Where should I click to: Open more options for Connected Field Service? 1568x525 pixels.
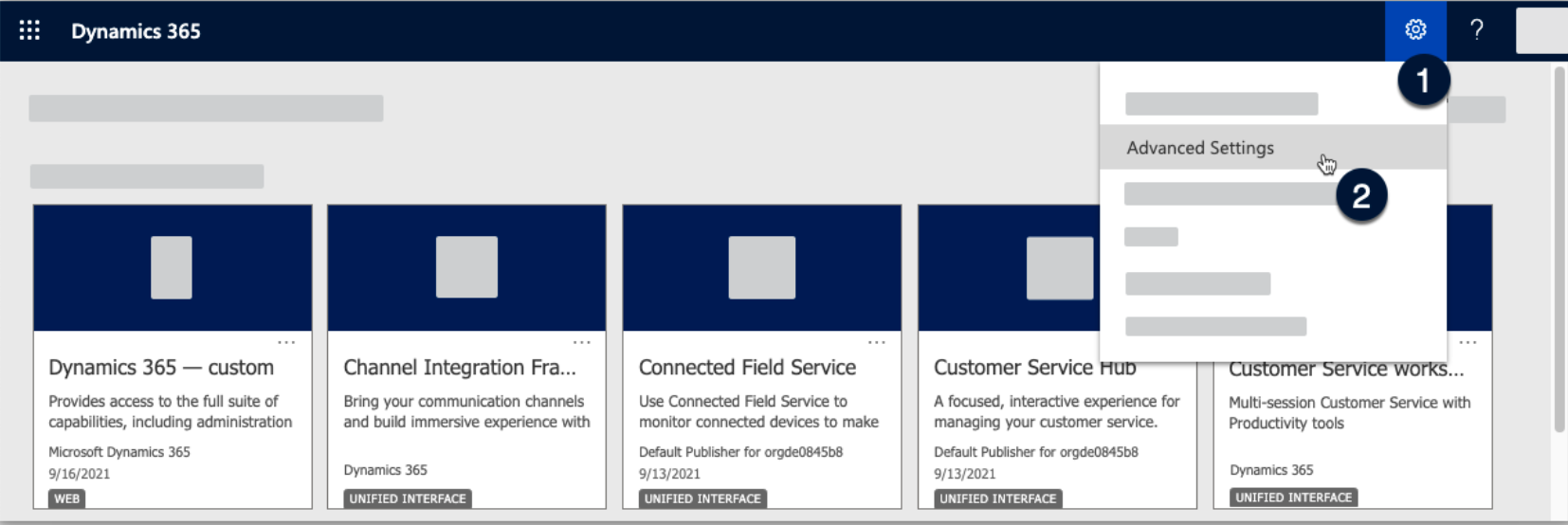point(876,342)
